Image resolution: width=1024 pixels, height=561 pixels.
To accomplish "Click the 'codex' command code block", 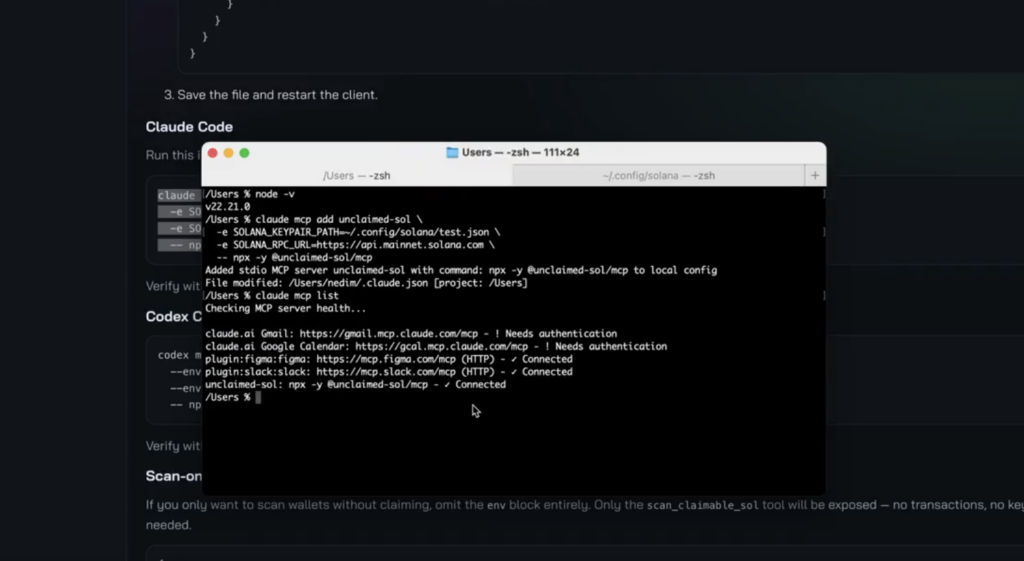I will pyautogui.click(x=175, y=355).
